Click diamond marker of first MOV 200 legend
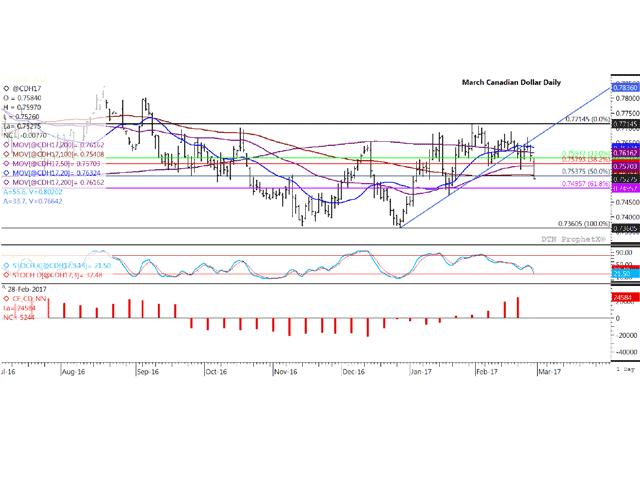The image size is (640, 480). (6, 145)
